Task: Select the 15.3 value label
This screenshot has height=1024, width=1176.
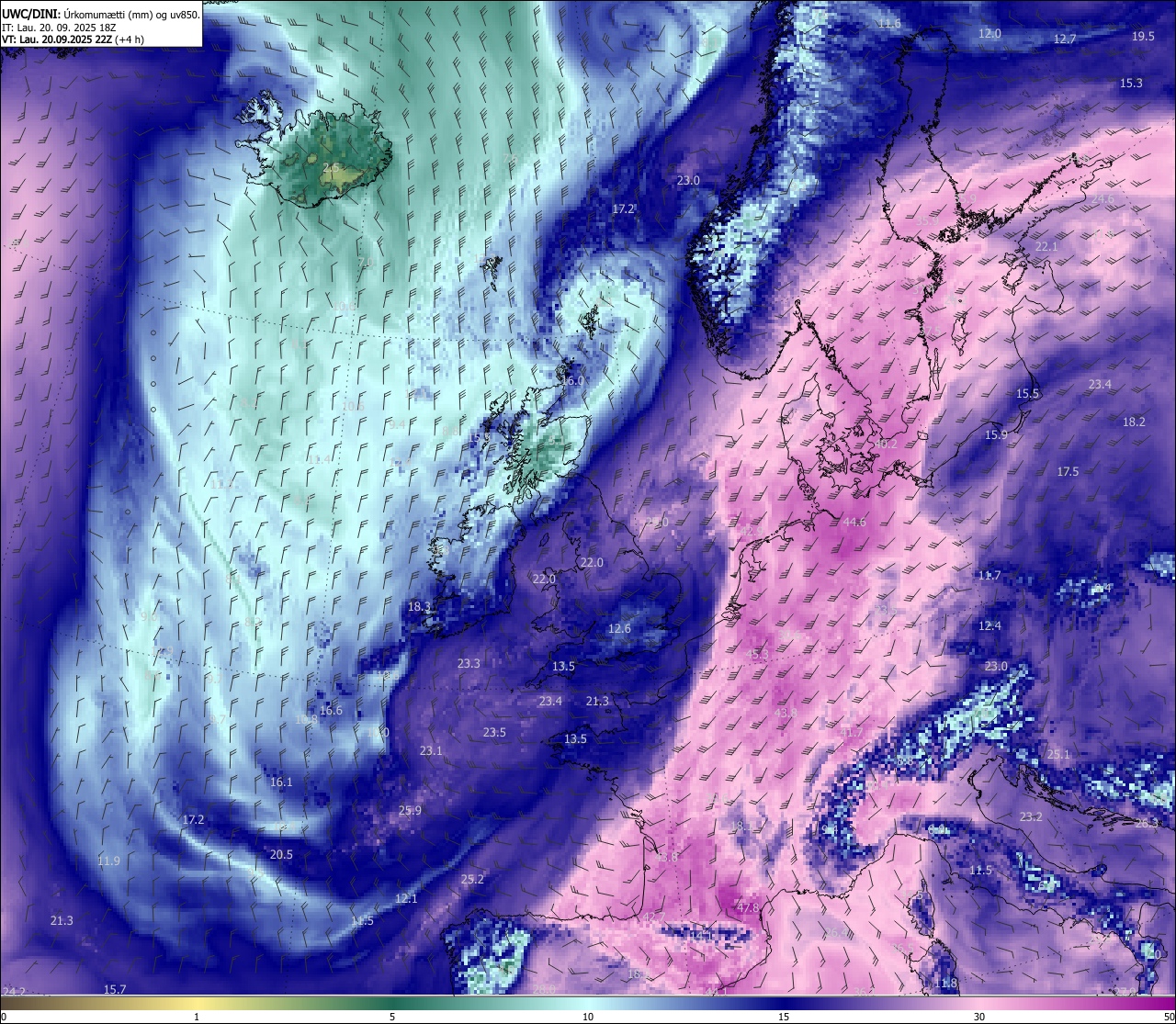Action: 1131,84
